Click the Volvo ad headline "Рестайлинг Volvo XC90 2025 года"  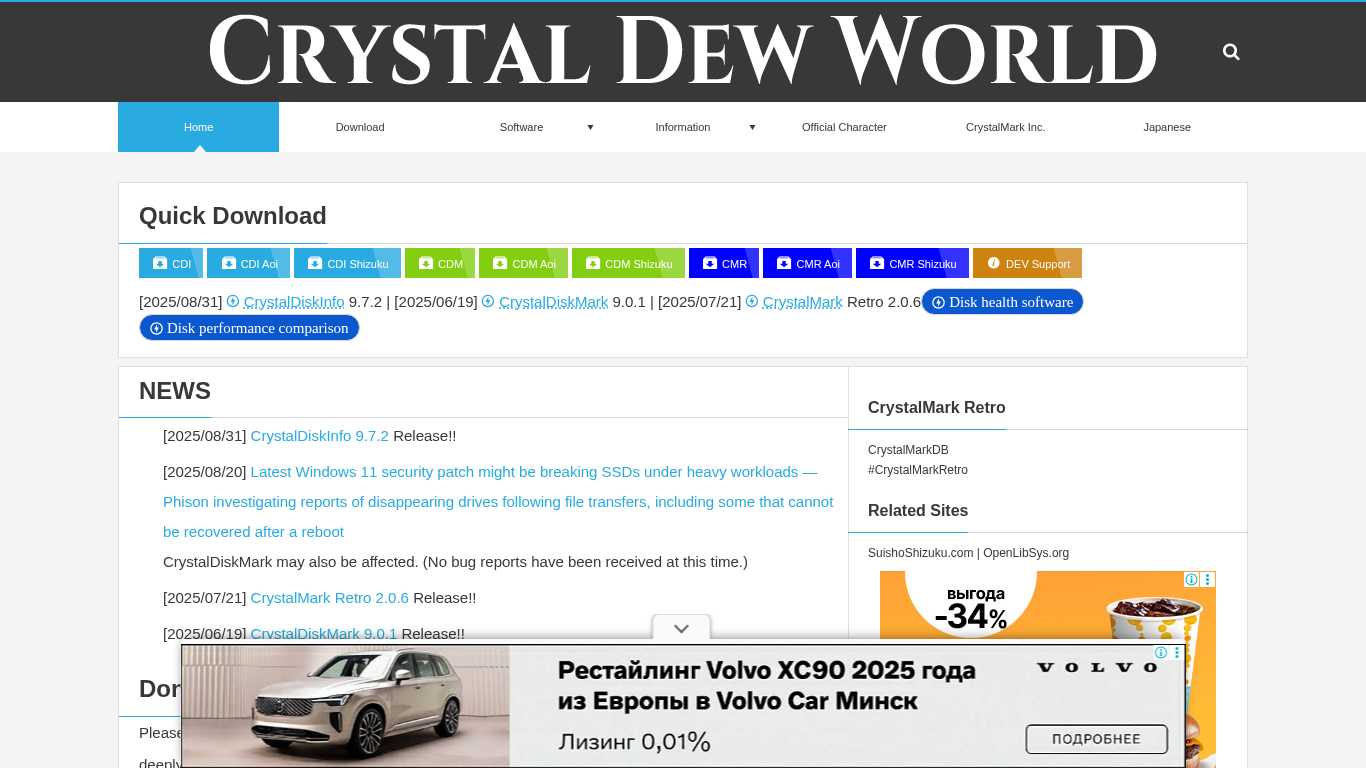point(766,670)
